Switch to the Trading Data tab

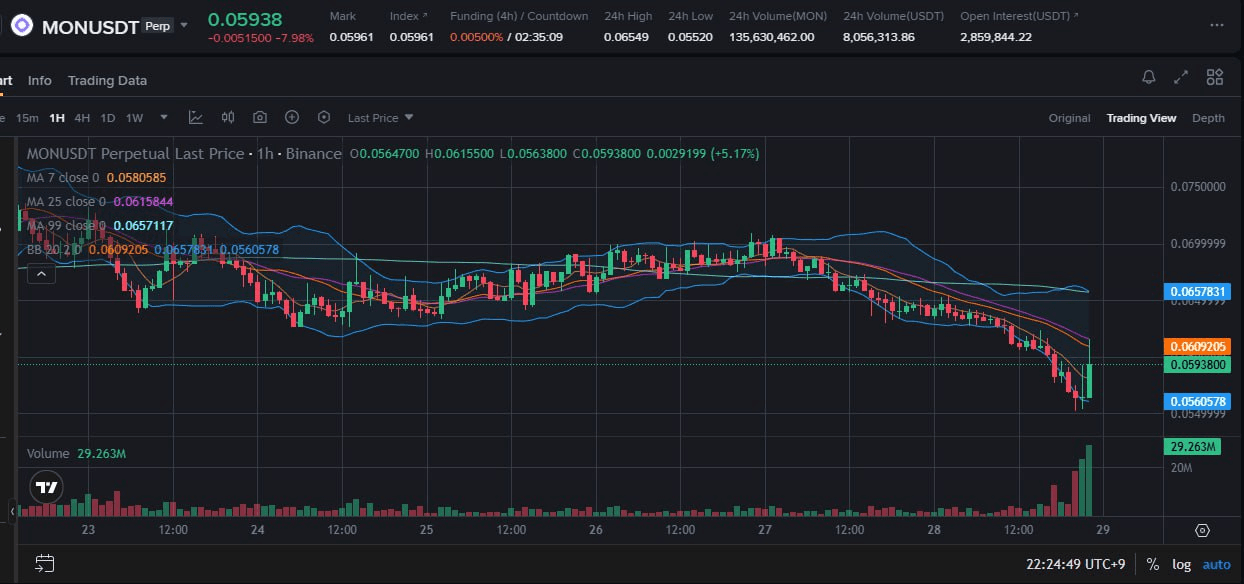click(x=107, y=80)
